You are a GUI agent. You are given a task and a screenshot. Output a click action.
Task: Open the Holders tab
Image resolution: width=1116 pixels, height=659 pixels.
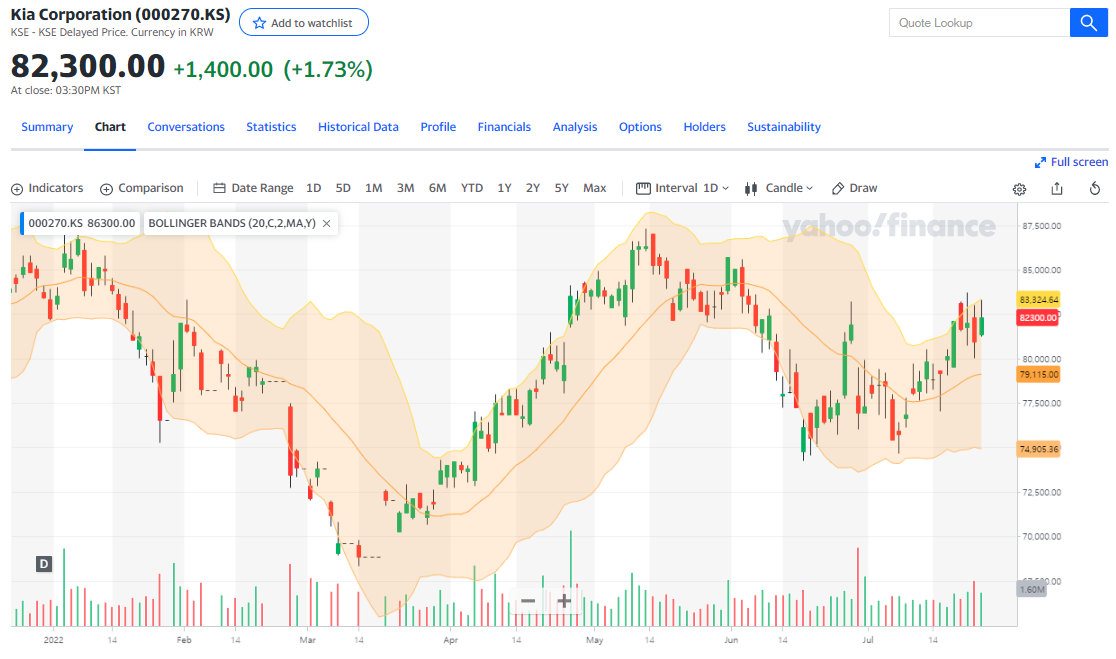[705, 127]
